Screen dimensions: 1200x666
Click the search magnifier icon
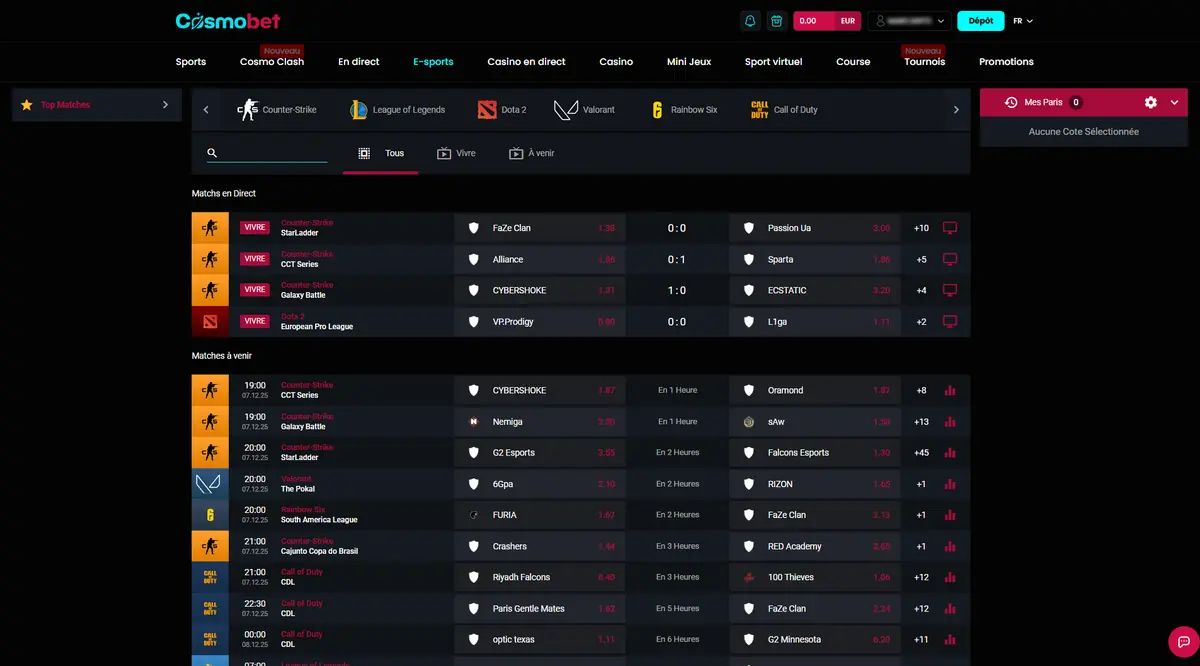pyautogui.click(x=212, y=153)
